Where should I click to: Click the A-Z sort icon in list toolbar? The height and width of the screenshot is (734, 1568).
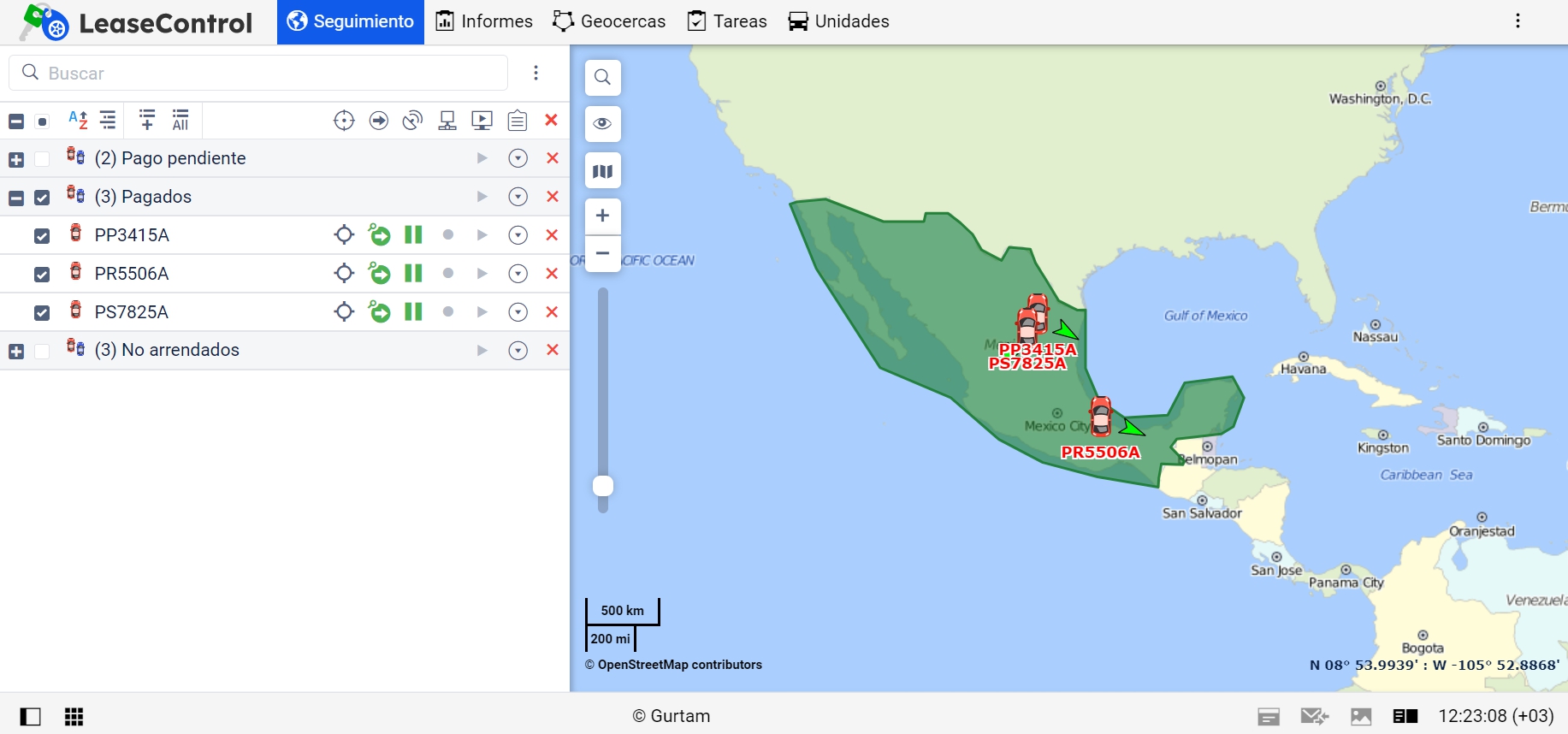coord(78,121)
